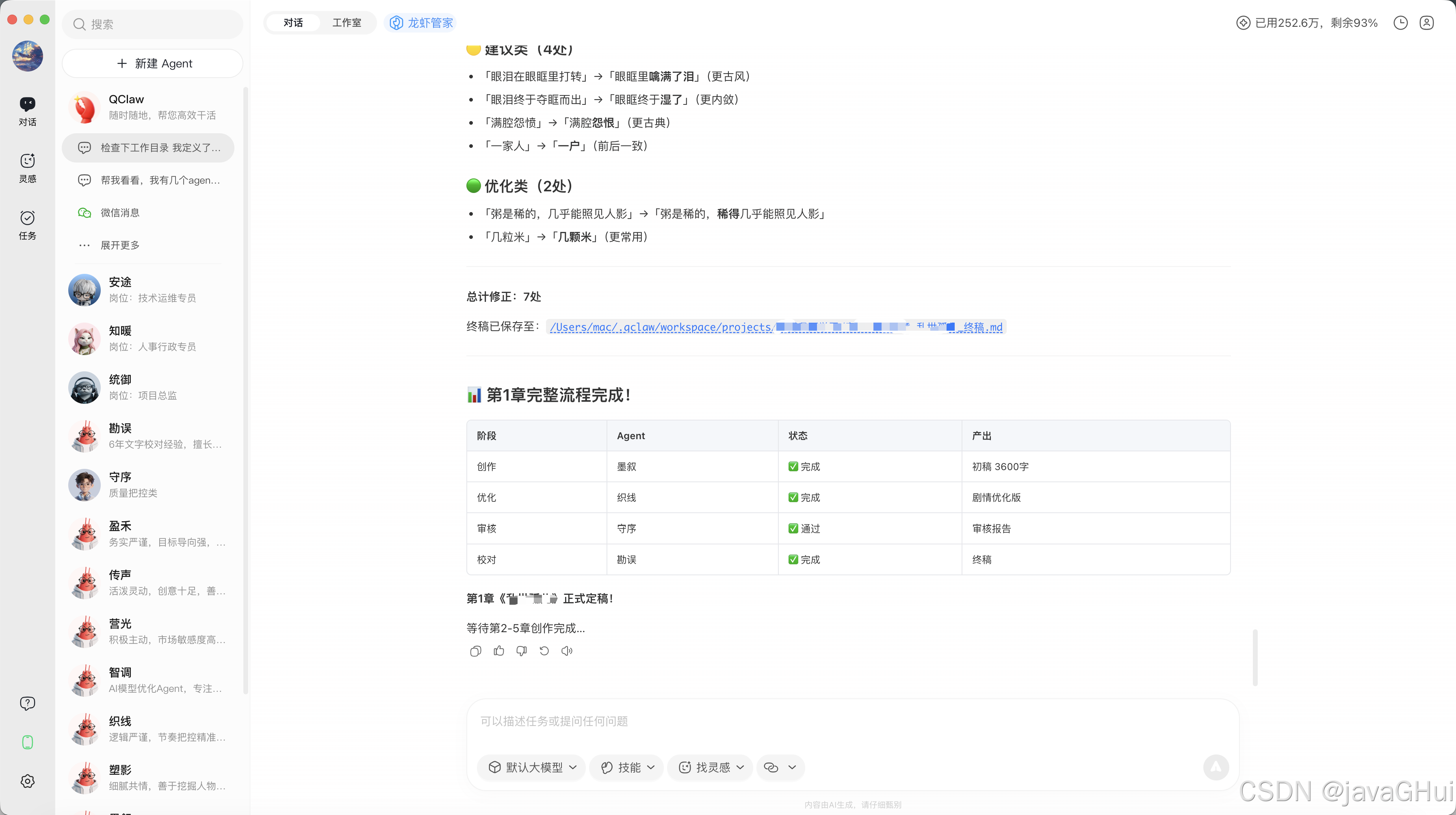Click the message input field placeholder
This screenshot has height=815, width=1456.
[554, 721]
